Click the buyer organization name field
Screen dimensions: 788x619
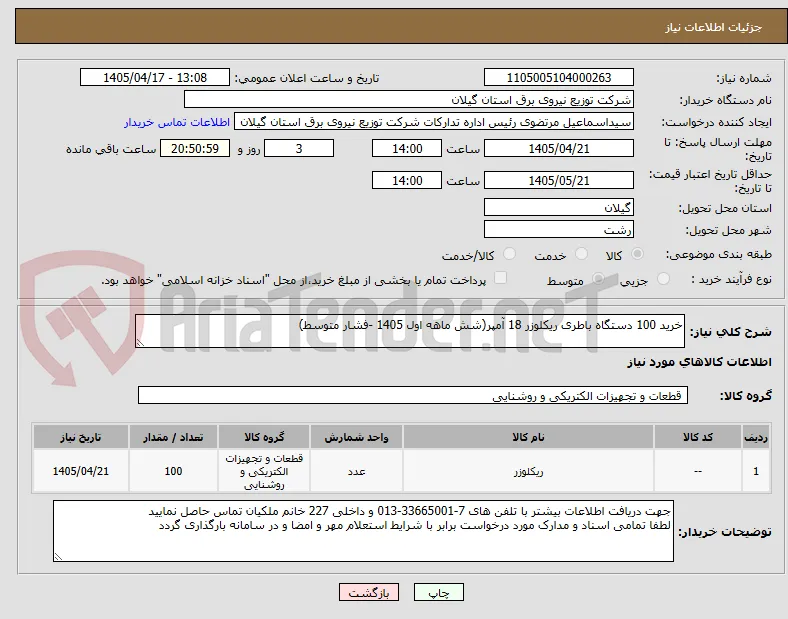409,99
